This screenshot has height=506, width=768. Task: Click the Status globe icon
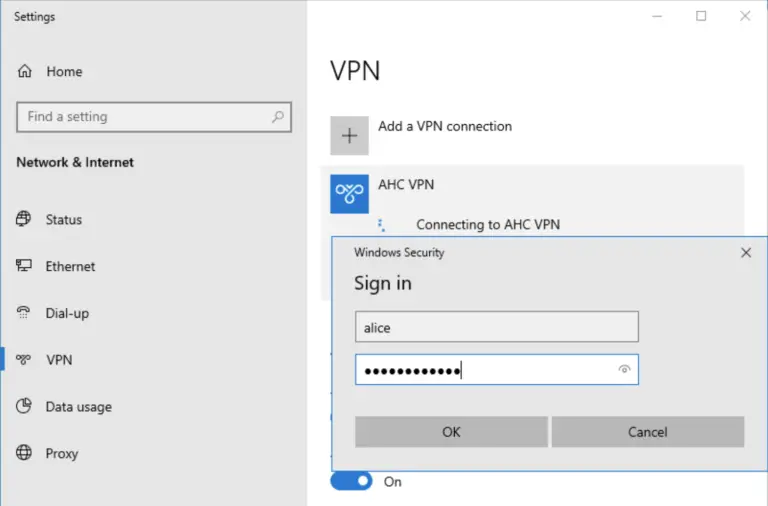tap(24, 218)
